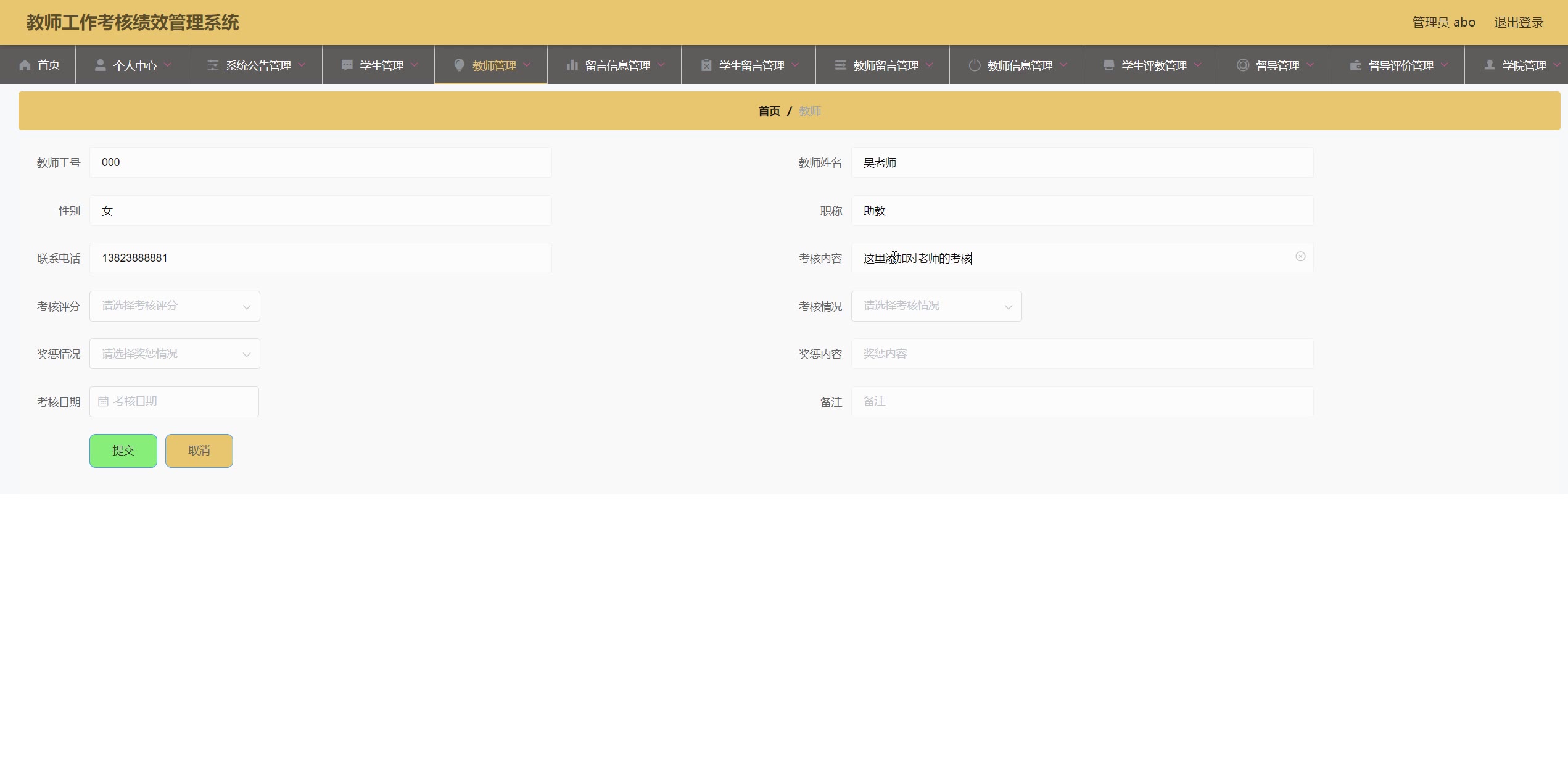Image resolution: width=1568 pixels, height=774 pixels.
Task: Submit the form with 提交 button
Action: click(123, 451)
